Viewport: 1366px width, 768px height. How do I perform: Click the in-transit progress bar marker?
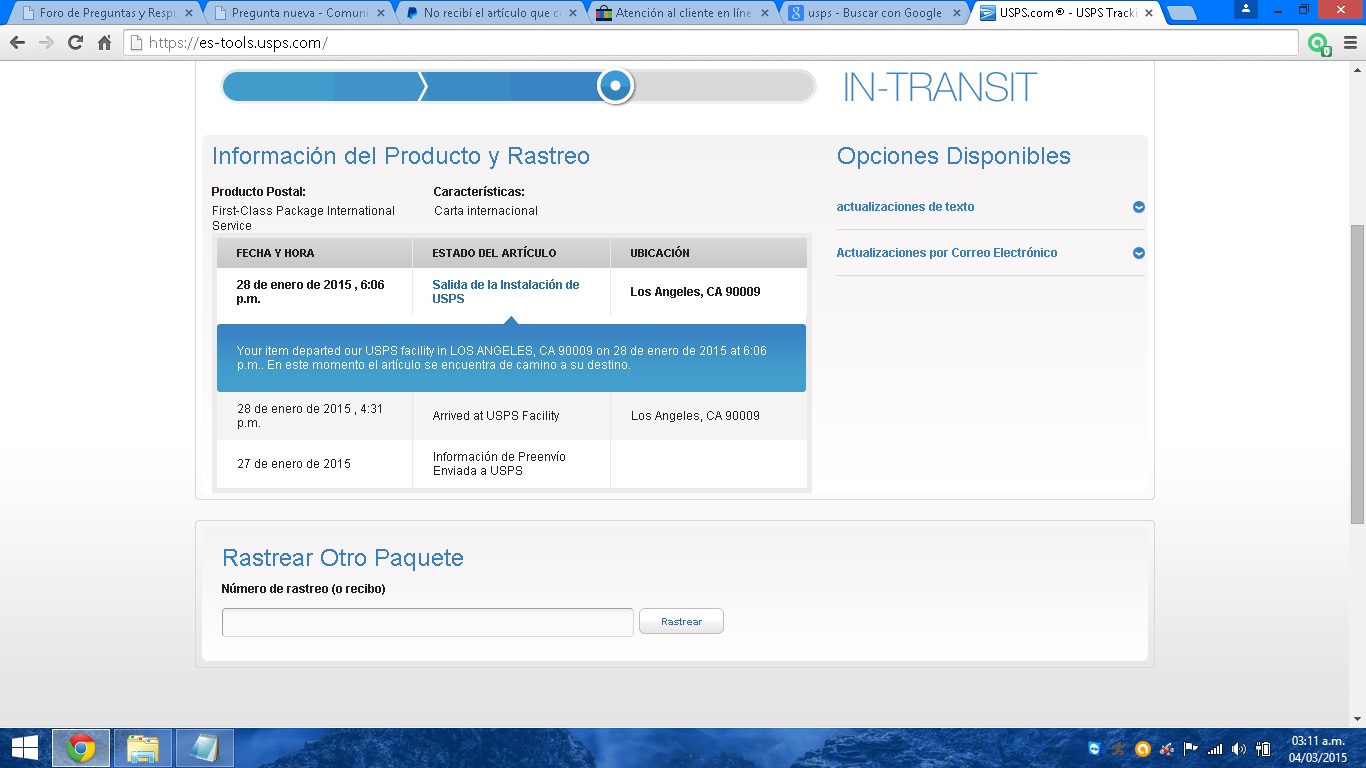point(615,86)
